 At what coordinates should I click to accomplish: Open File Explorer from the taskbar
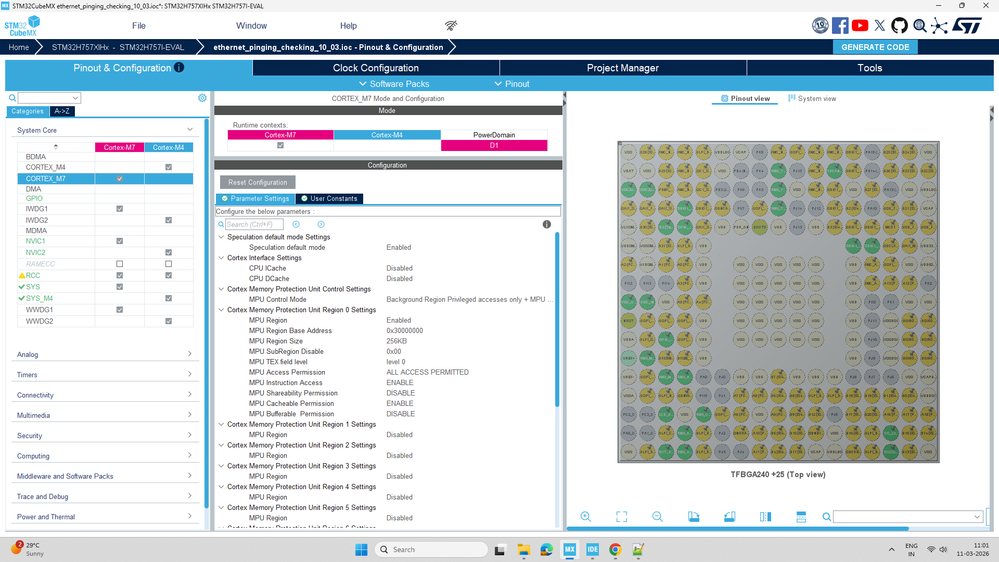(524, 549)
